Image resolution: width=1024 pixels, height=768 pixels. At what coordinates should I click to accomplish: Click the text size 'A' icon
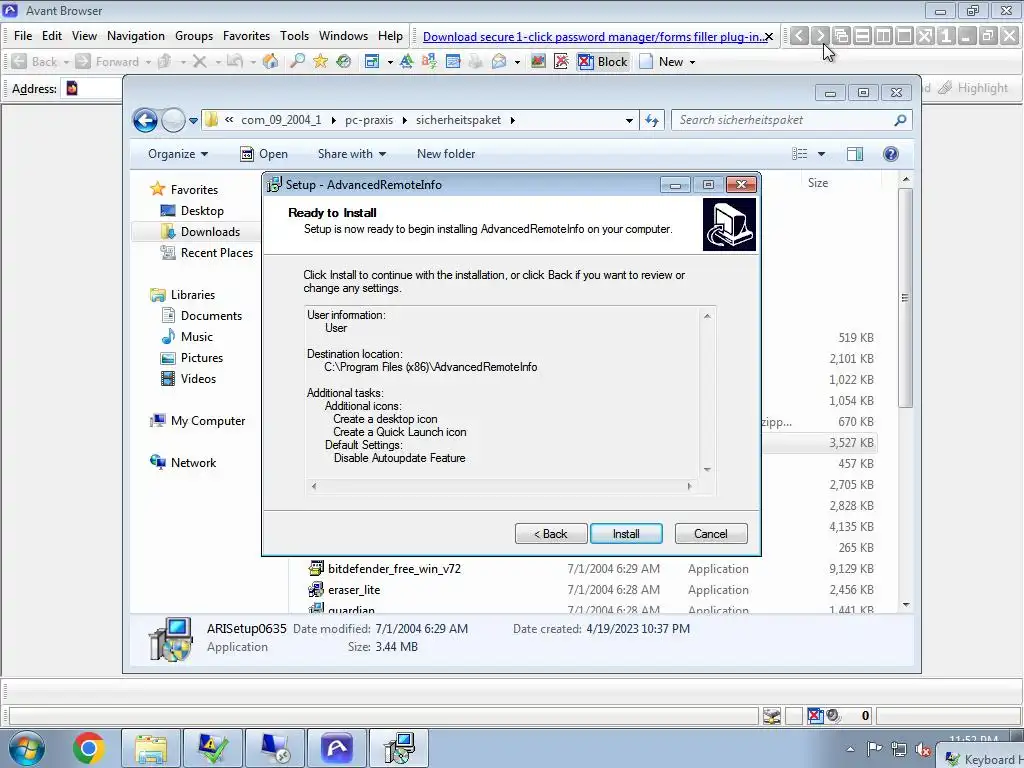406,61
